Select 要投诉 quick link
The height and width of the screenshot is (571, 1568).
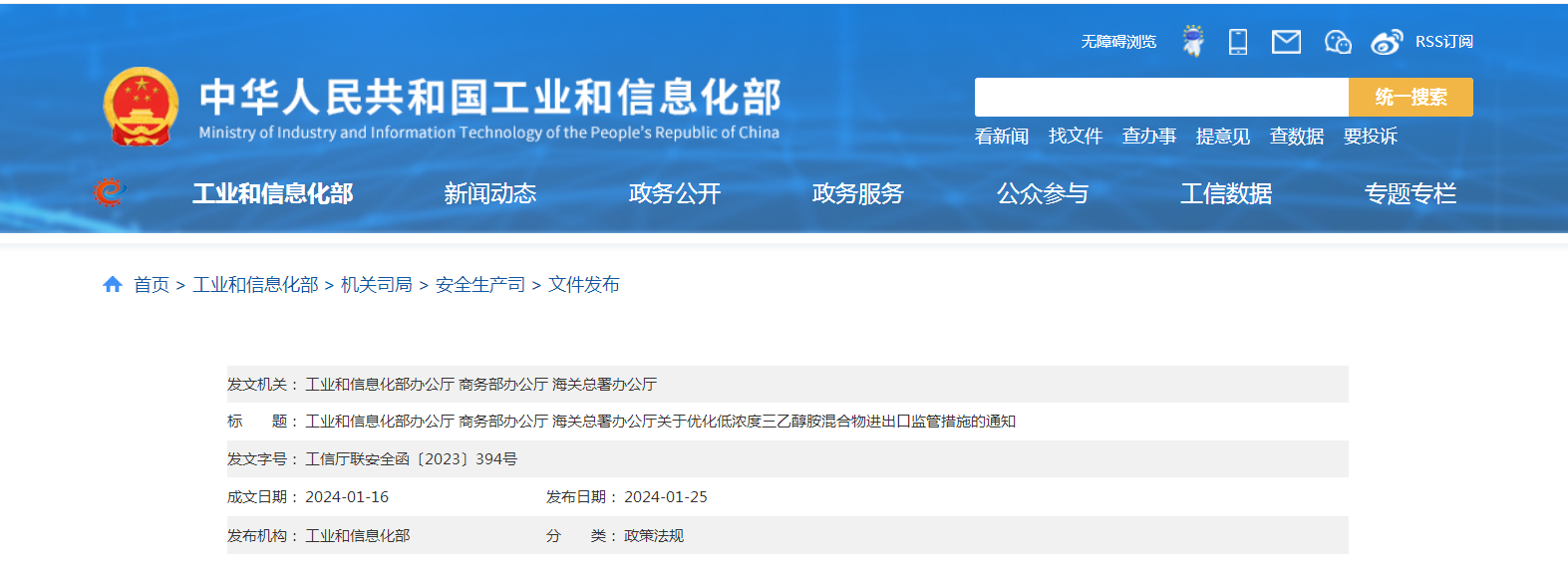[x=1371, y=137]
